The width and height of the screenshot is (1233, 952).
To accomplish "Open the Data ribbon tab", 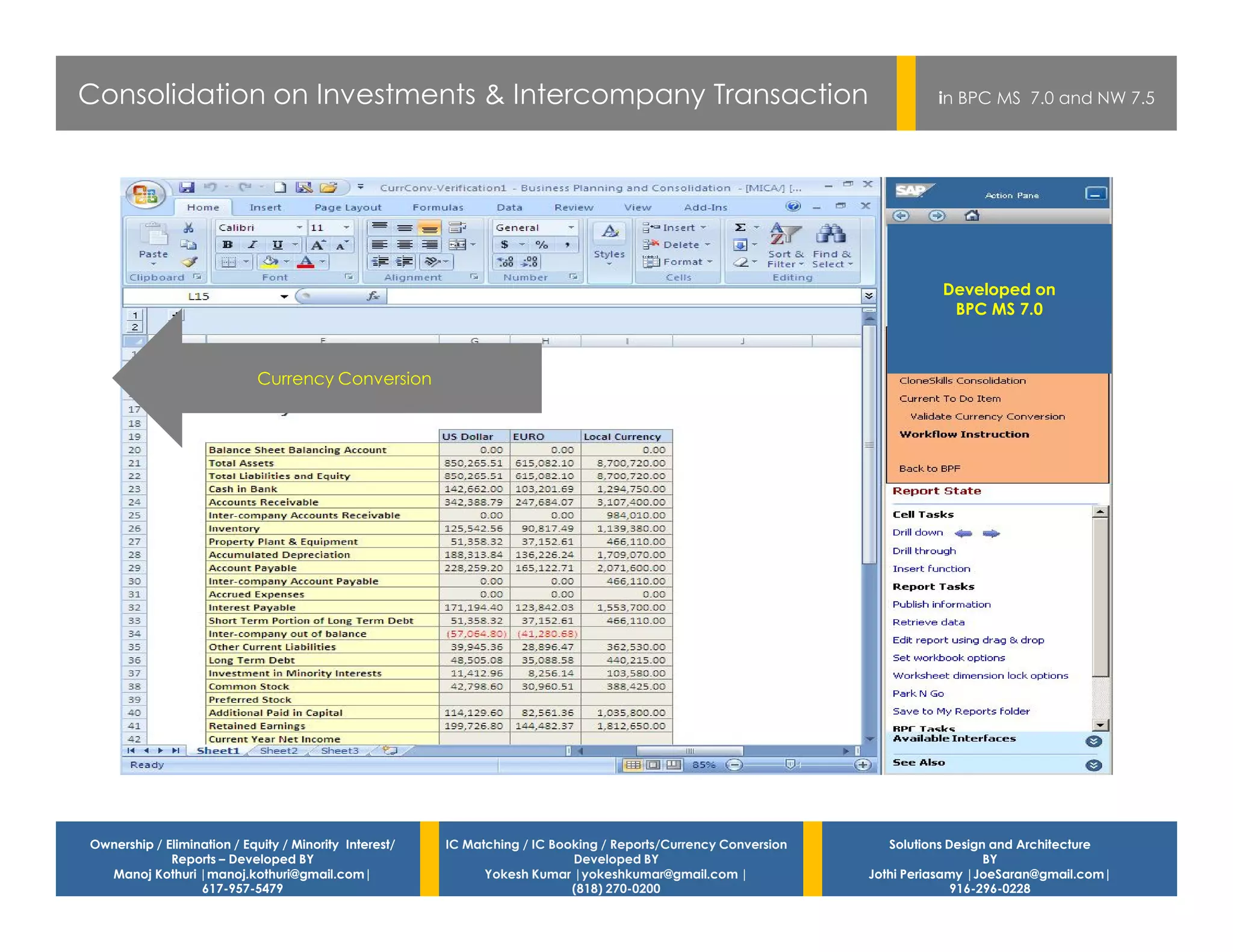I will click(x=509, y=207).
